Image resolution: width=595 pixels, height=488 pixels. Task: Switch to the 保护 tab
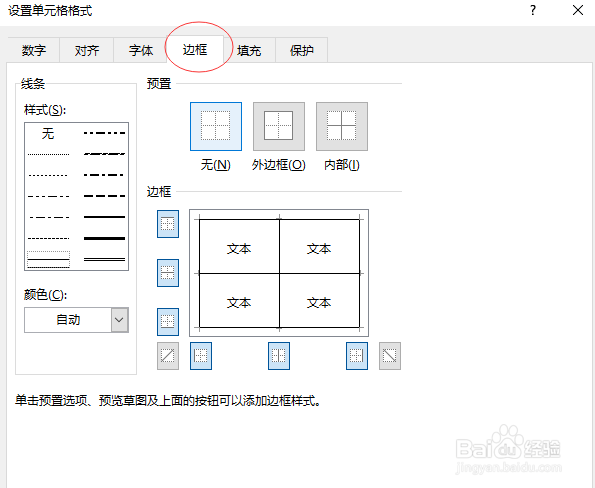click(x=302, y=50)
